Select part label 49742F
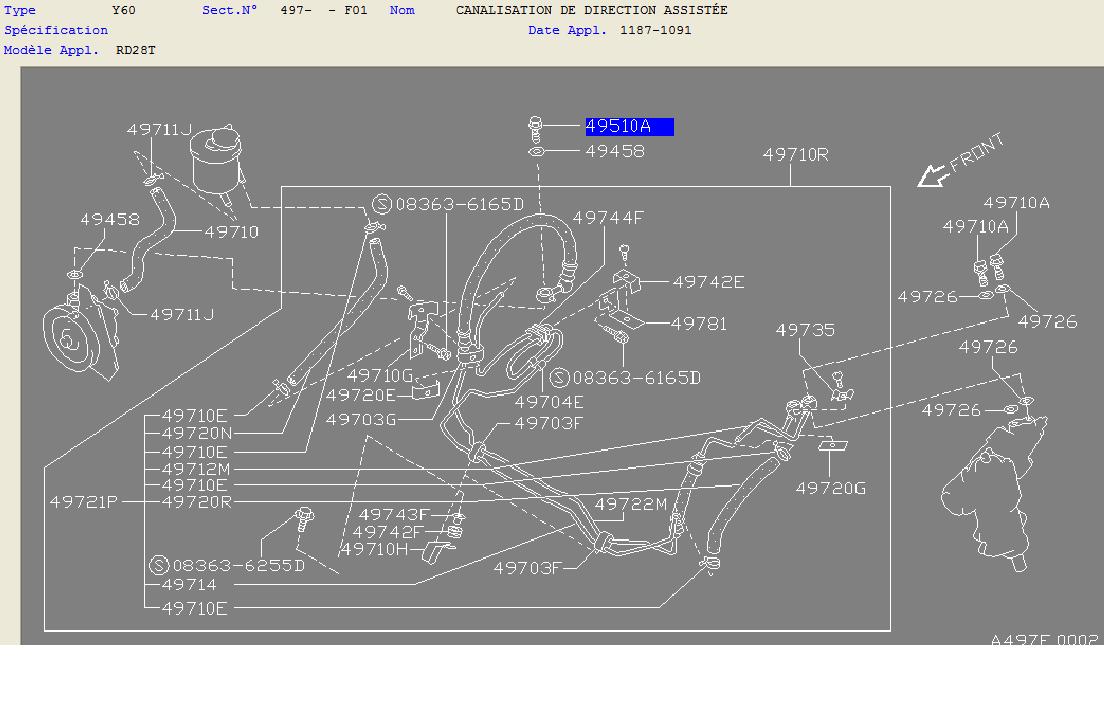 388,532
